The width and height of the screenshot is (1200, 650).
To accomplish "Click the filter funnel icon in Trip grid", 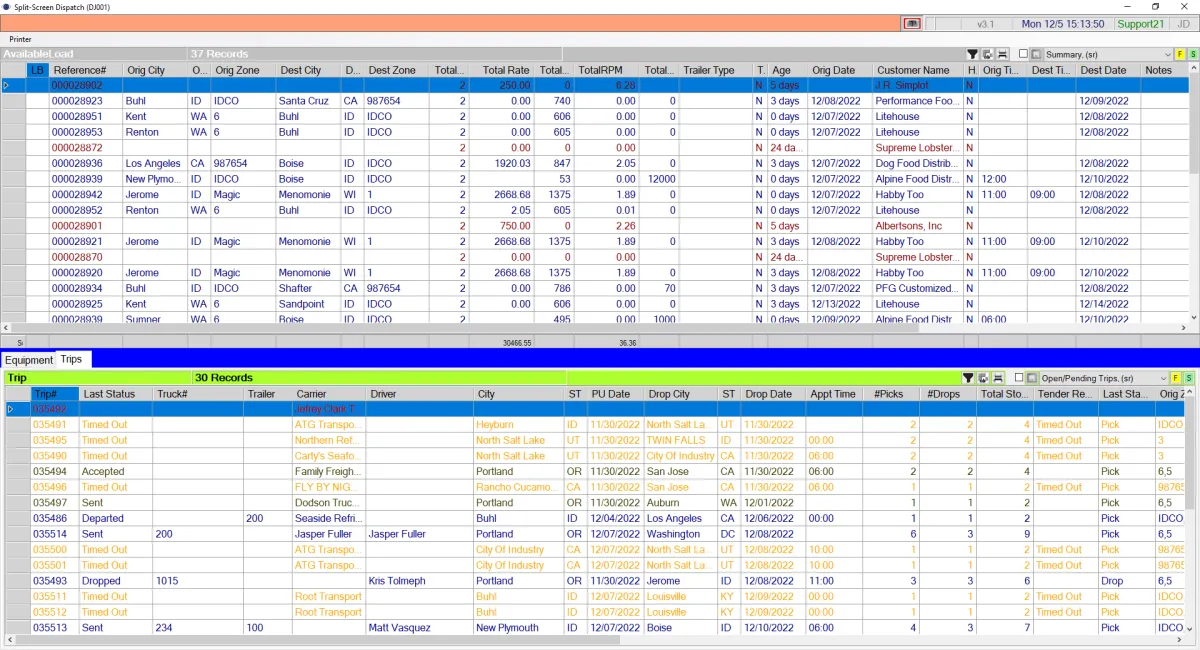I will coord(968,378).
